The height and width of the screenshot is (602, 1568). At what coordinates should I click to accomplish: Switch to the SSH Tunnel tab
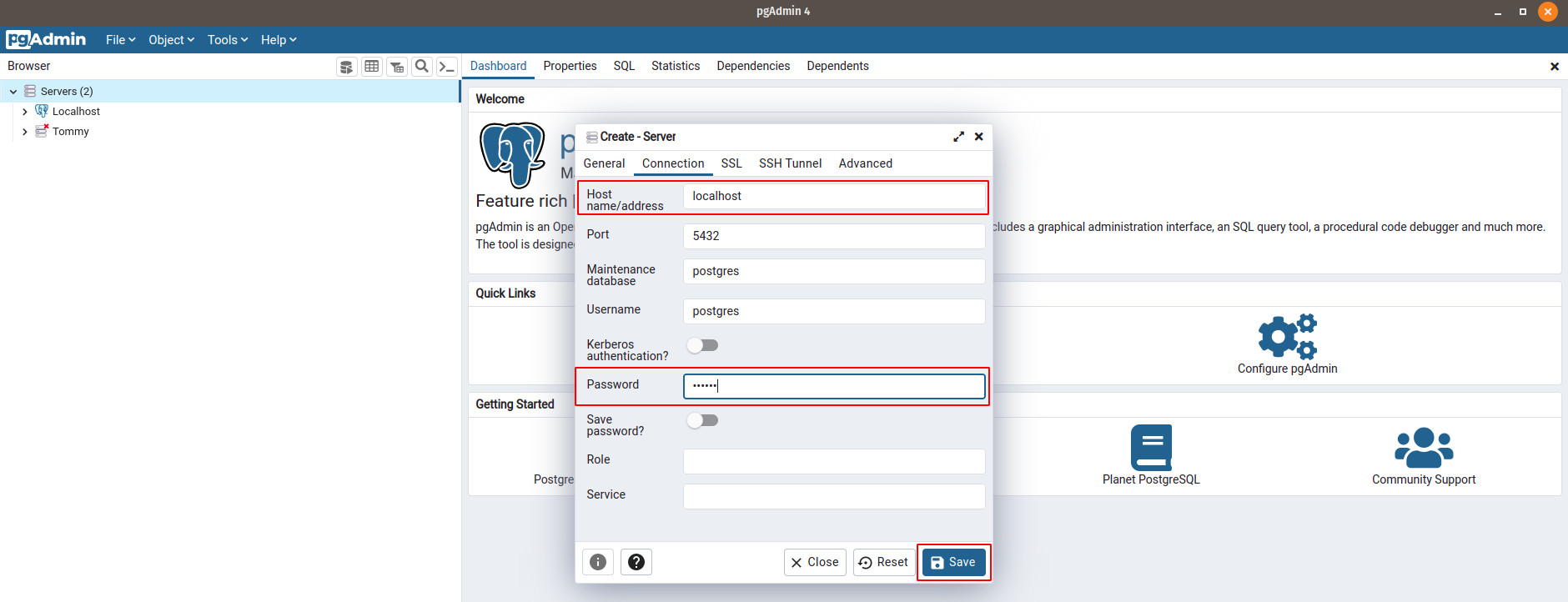point(790,163)
